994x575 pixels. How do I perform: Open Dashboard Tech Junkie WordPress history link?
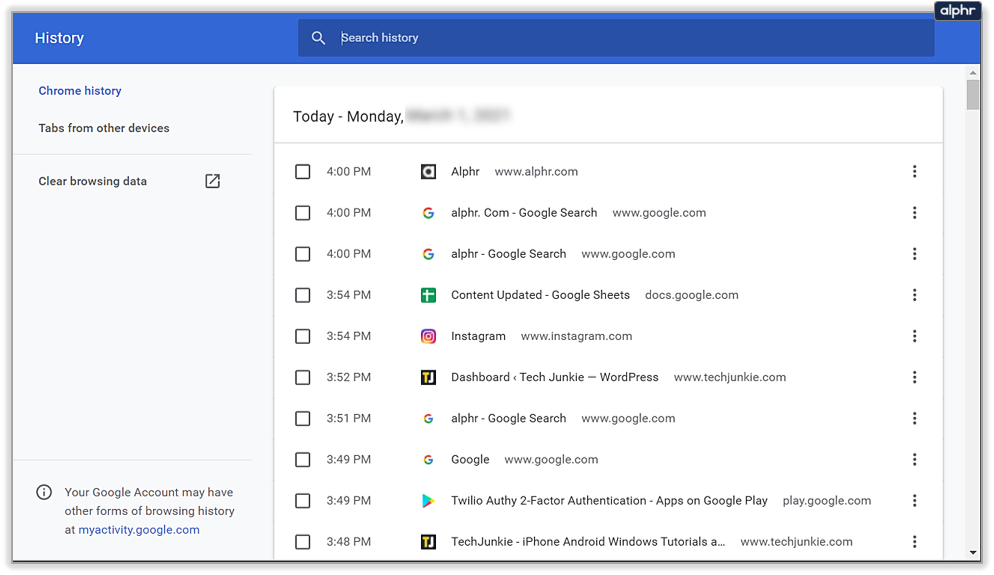[554, 378]
